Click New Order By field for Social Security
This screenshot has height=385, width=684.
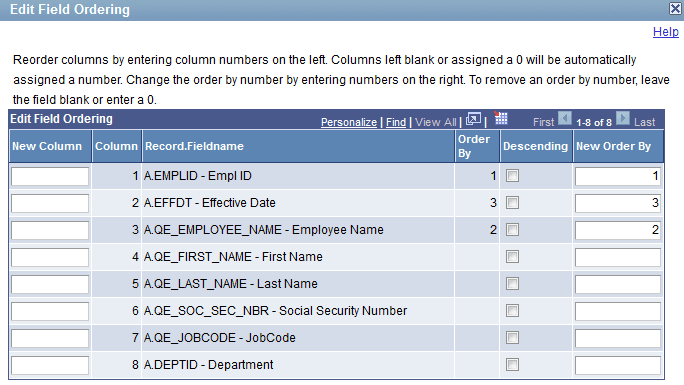[x=618, y=311]
